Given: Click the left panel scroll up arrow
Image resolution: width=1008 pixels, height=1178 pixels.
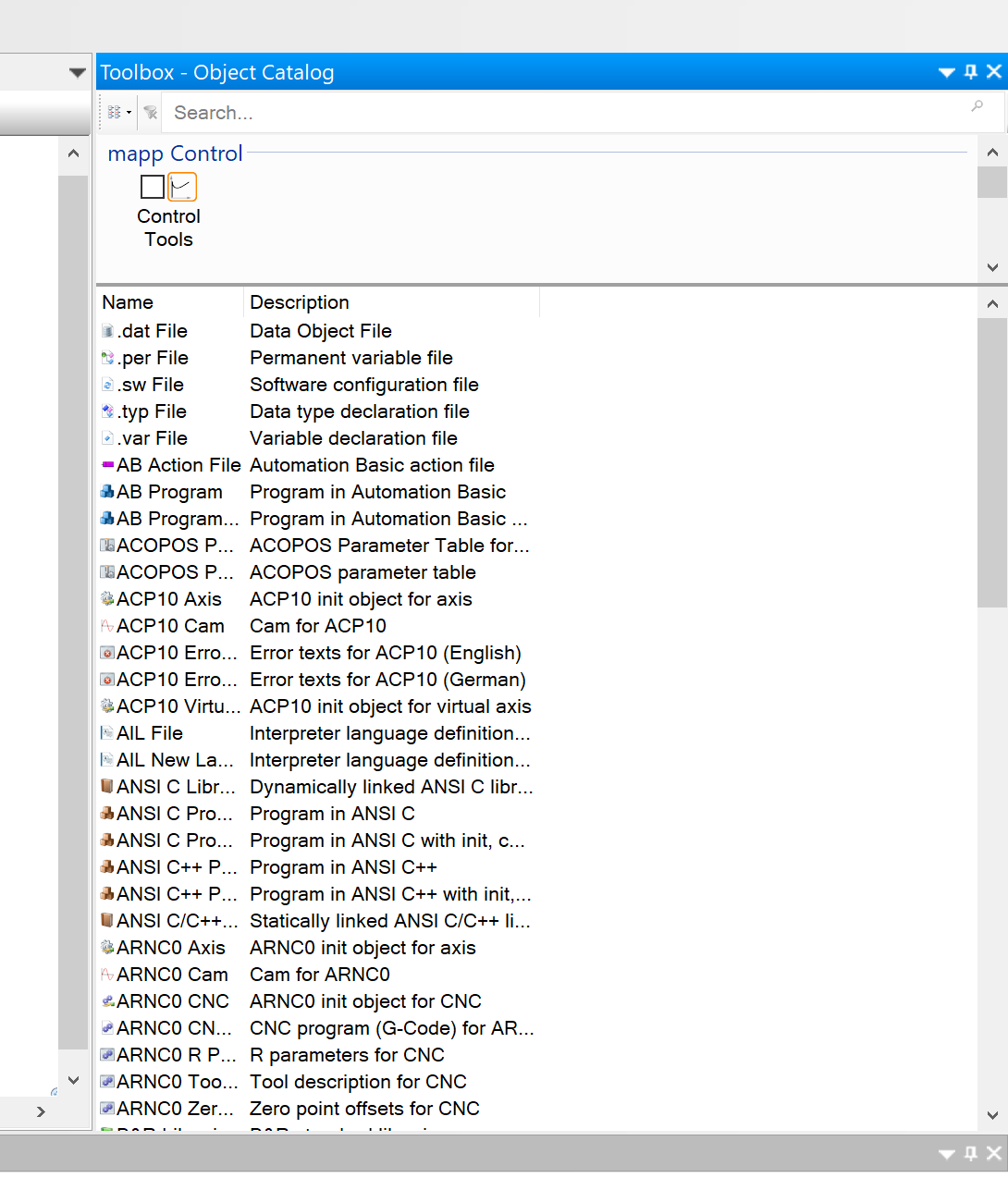Looking at the screenshot, I should [73, 153].
